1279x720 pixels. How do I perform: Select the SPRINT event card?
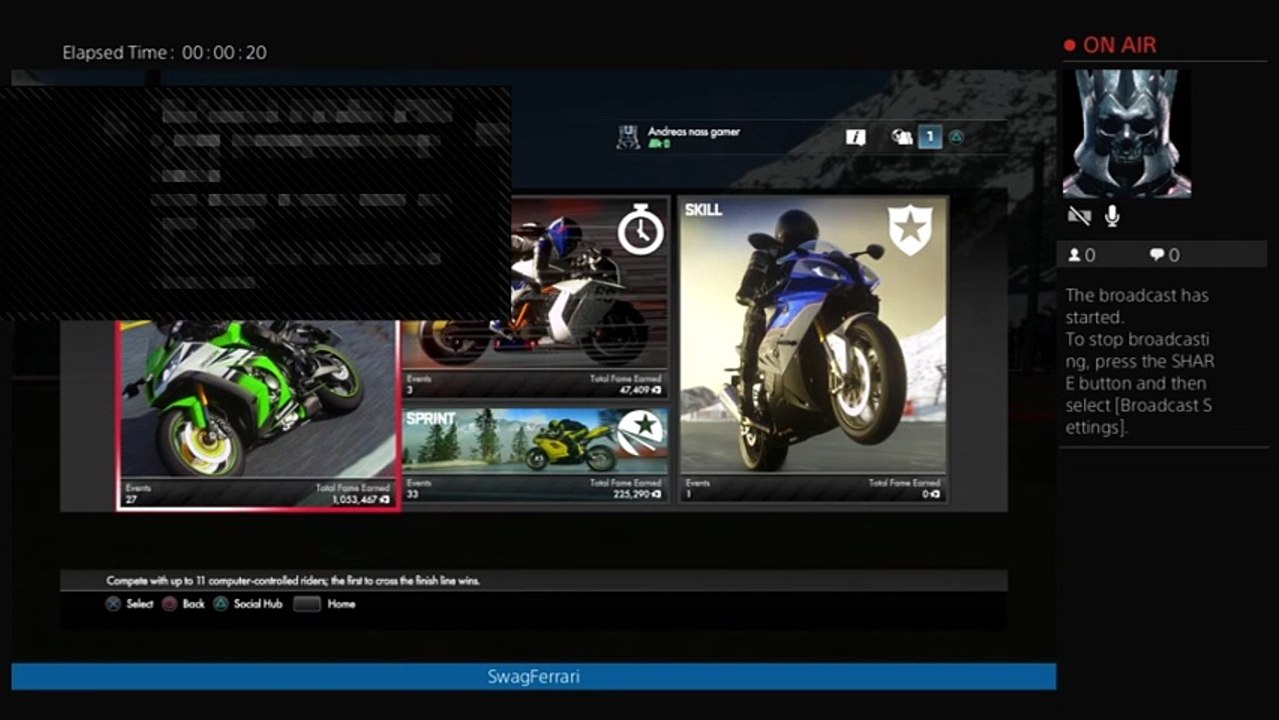click(x=535, y=455)
